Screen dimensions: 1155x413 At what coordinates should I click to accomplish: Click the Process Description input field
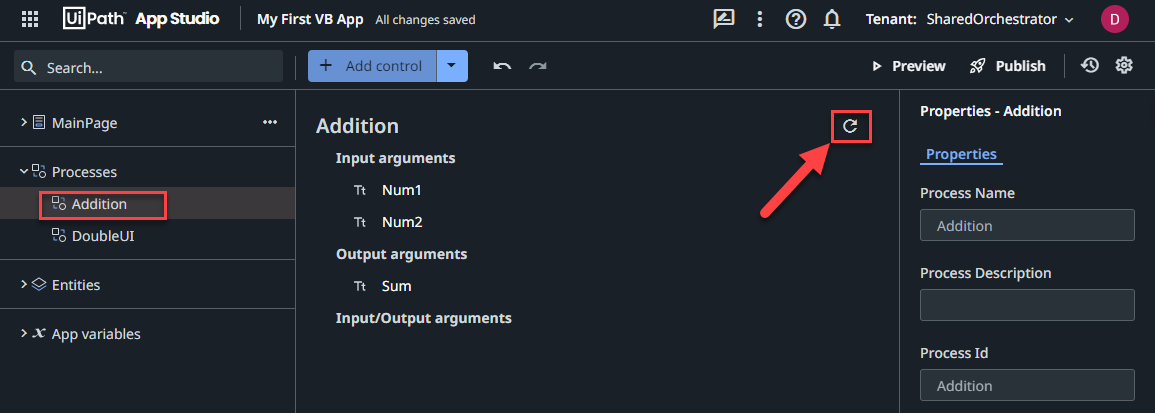1027,305
